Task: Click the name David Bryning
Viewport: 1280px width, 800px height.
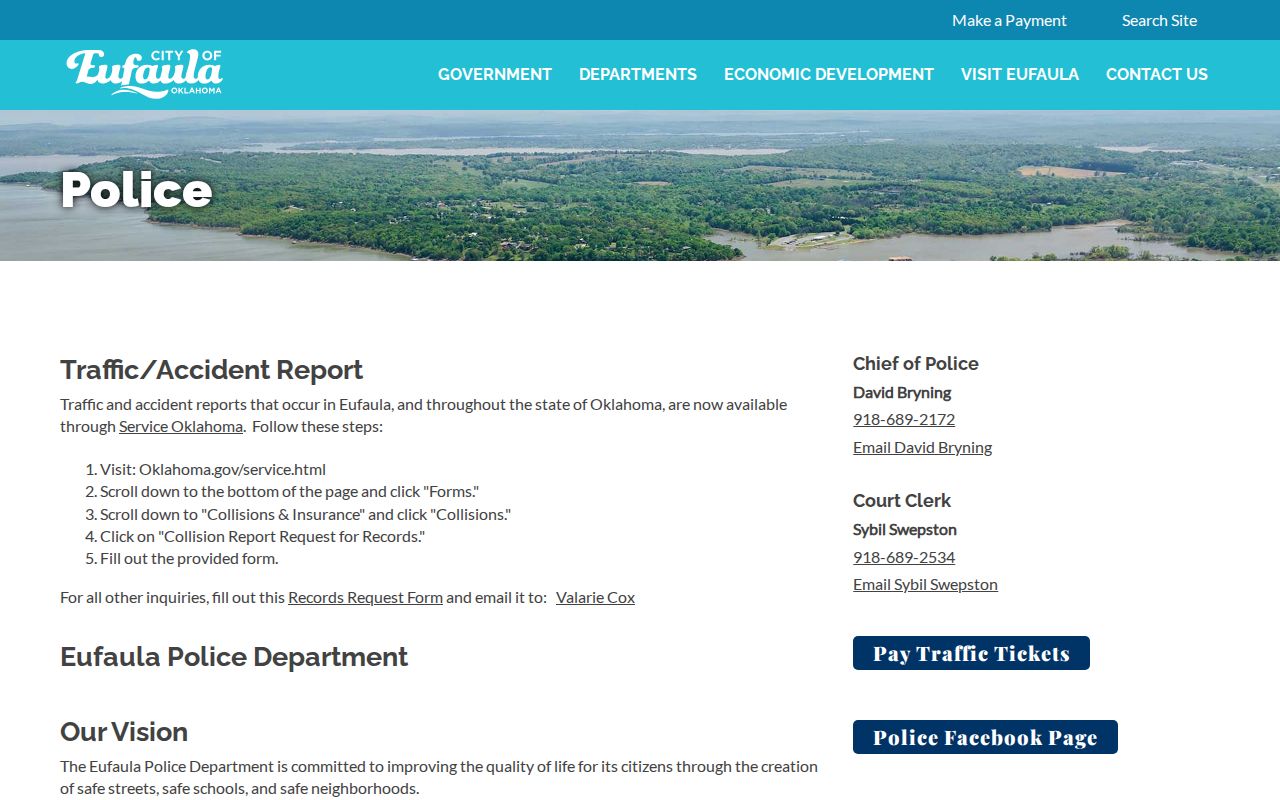Action: (902, 392)
